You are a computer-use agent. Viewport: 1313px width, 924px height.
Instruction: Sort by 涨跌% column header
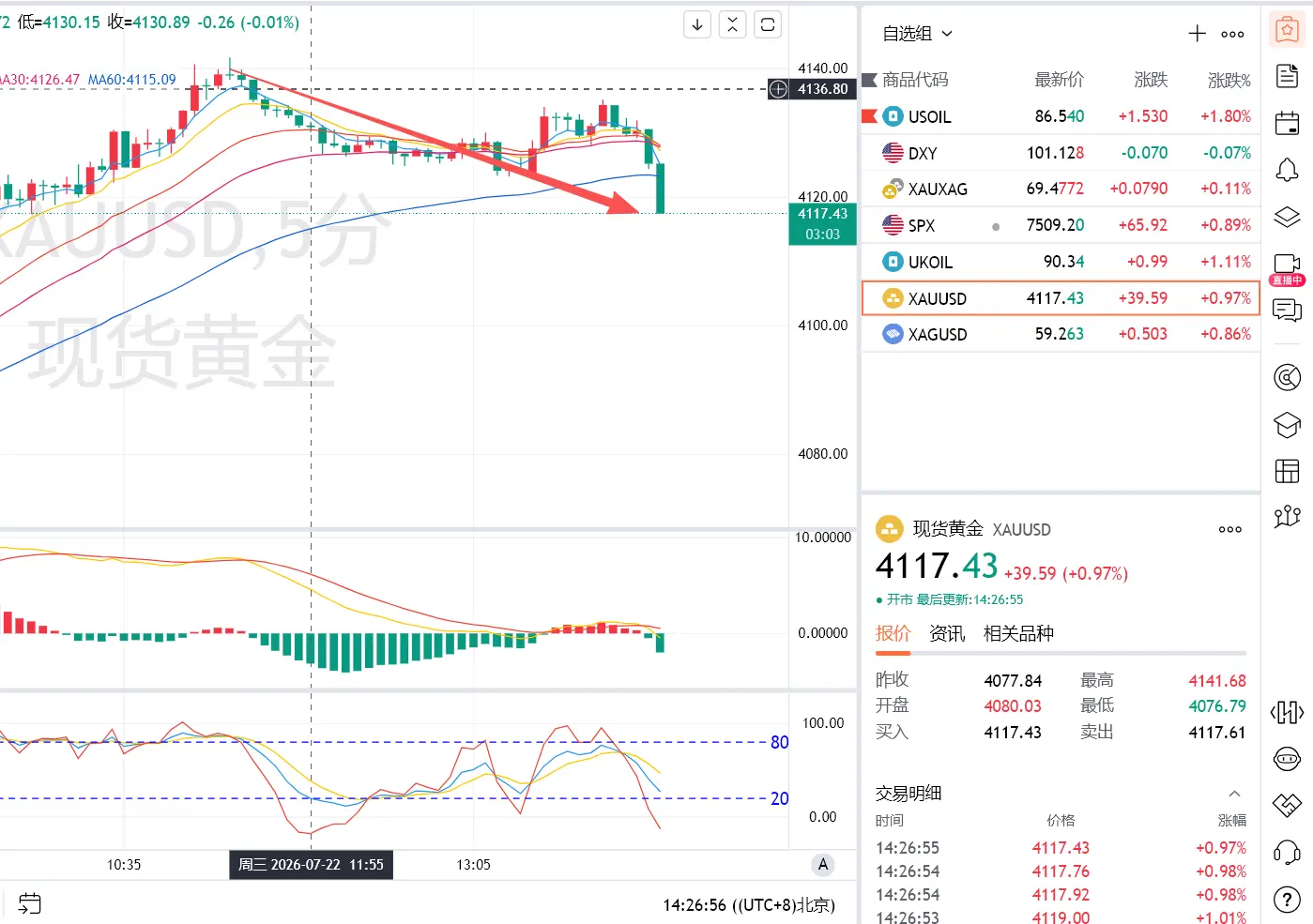tap(1229, 80)
